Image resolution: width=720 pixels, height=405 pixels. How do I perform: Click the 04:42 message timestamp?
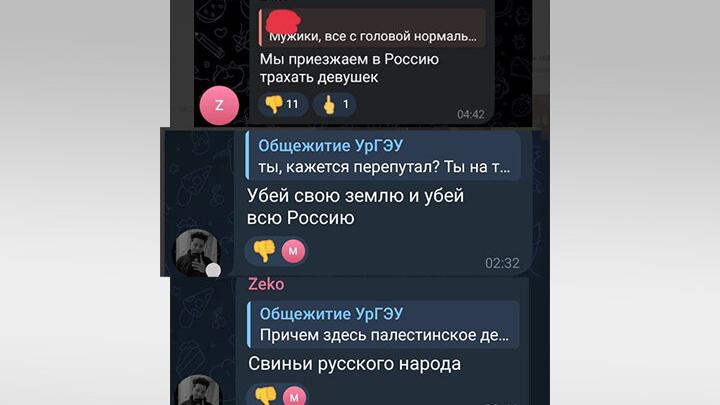(471, 114)
